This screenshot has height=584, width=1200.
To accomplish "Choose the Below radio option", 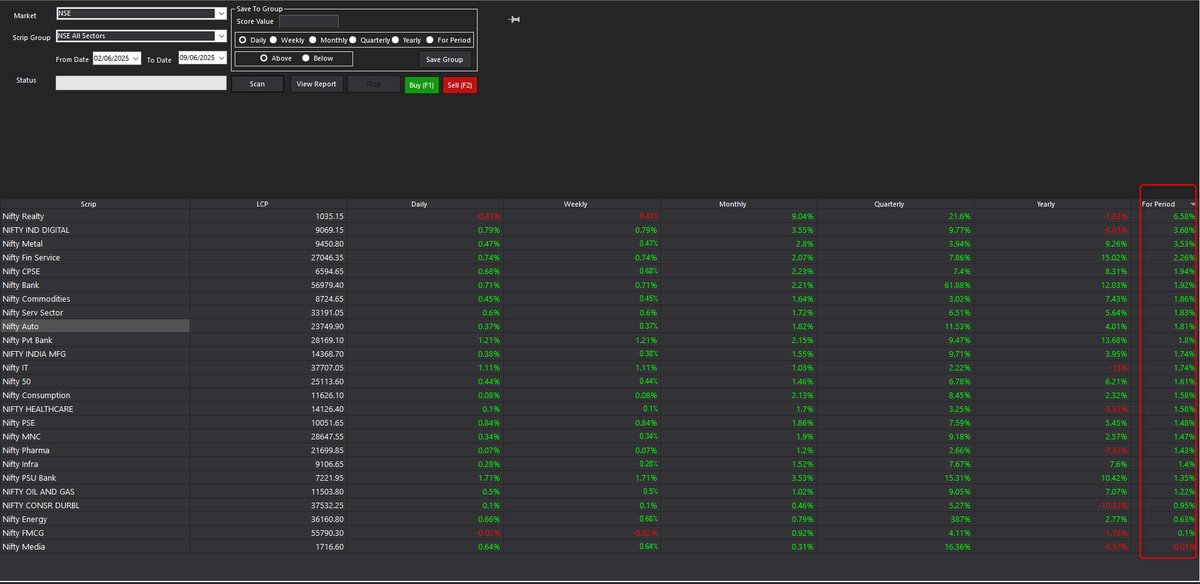I will point(306,58).
